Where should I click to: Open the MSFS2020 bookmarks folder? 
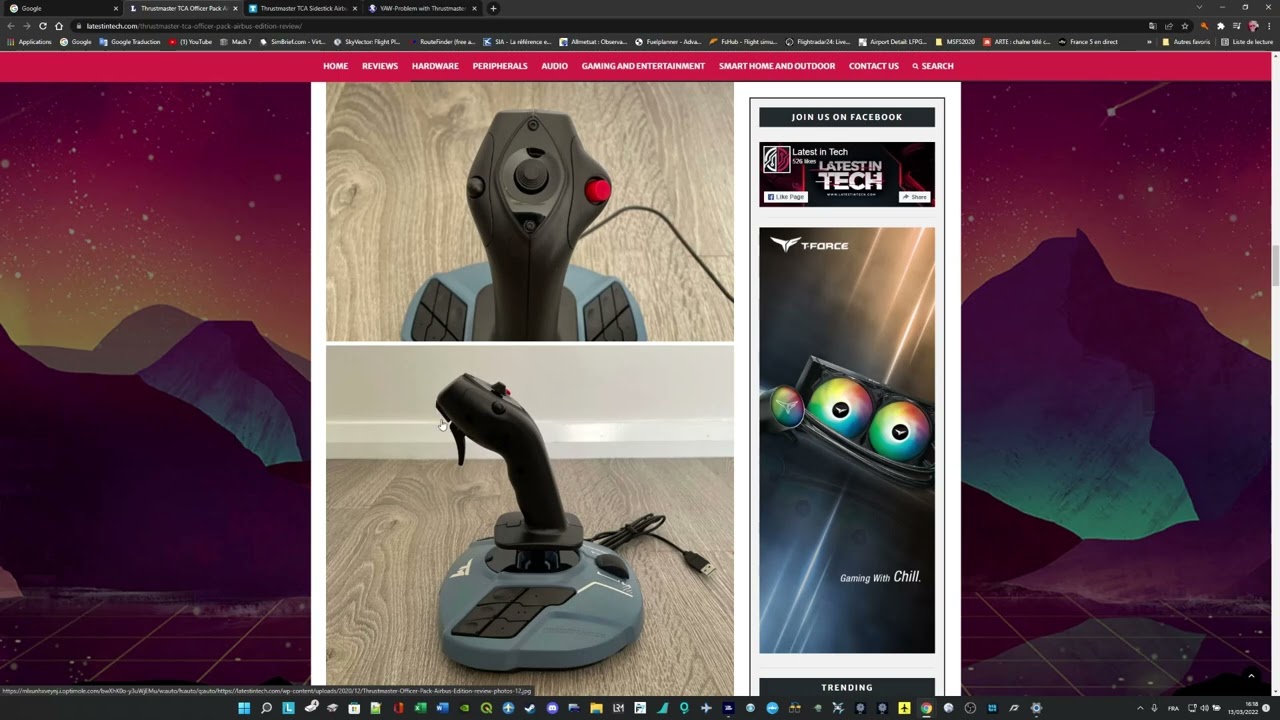click(x=955, y=42)
